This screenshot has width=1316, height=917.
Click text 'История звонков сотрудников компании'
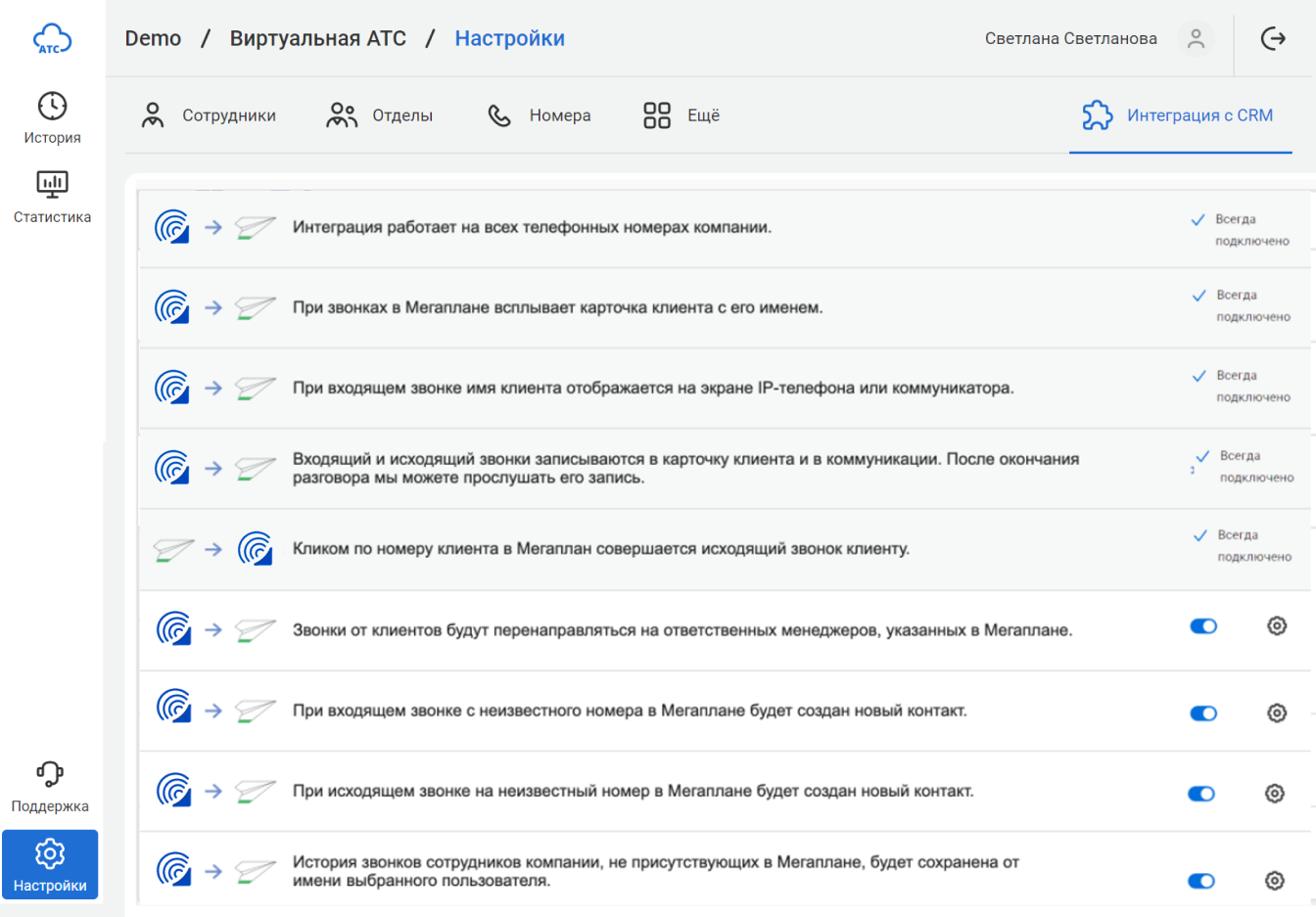(656, 871)
